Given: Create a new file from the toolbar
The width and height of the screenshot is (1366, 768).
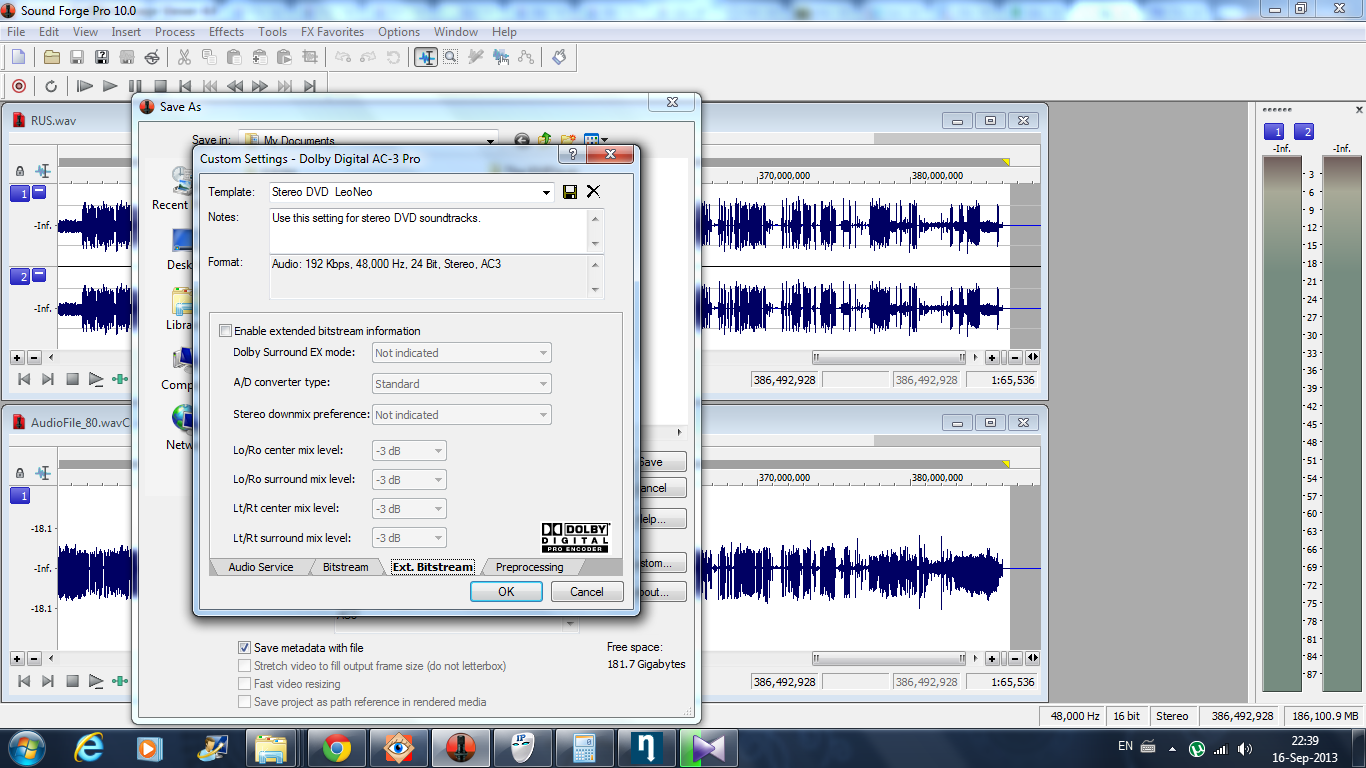Looking at the screenshot, I should pos(18,57).
